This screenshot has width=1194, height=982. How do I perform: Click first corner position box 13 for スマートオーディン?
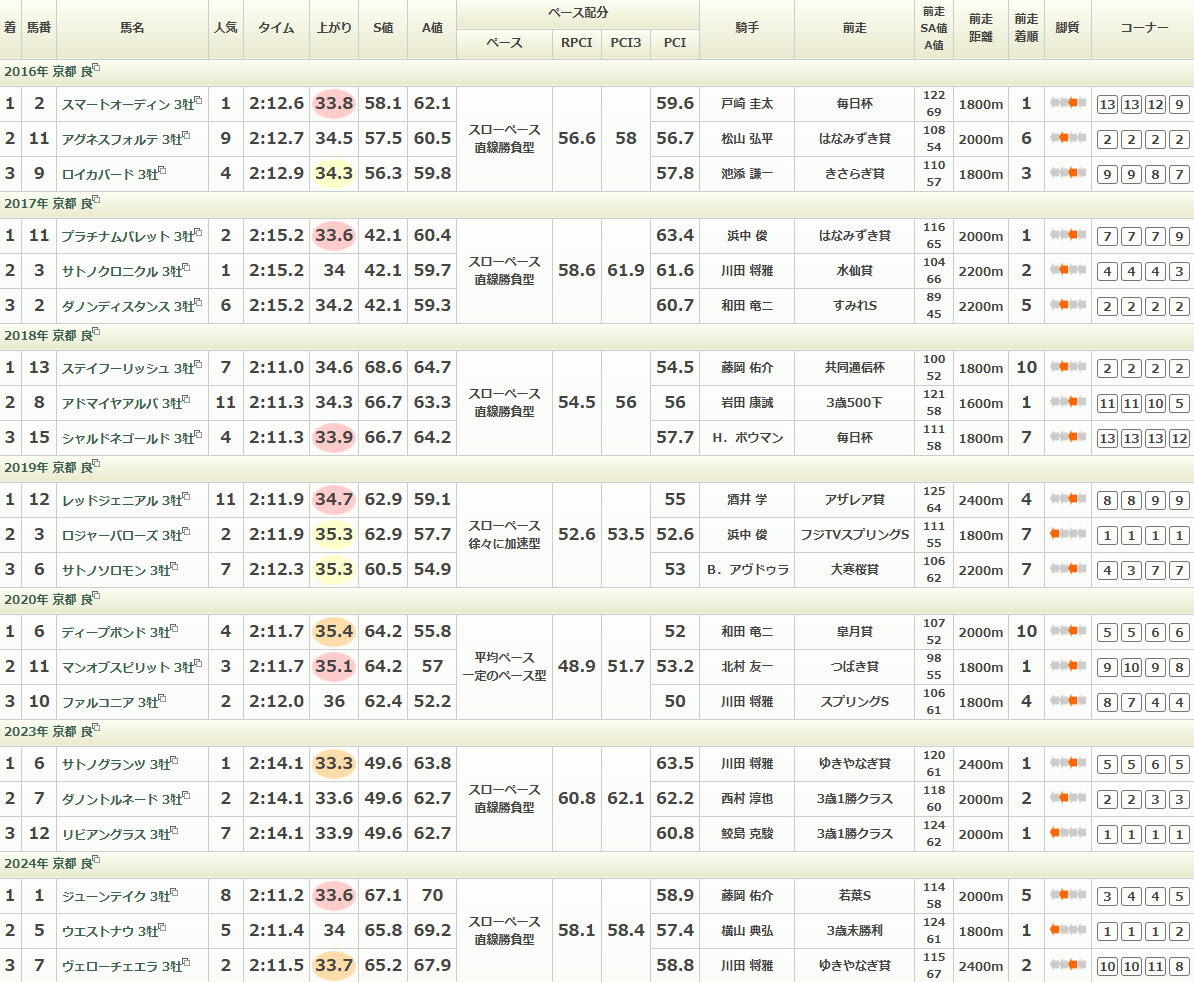click(1107, 104)
